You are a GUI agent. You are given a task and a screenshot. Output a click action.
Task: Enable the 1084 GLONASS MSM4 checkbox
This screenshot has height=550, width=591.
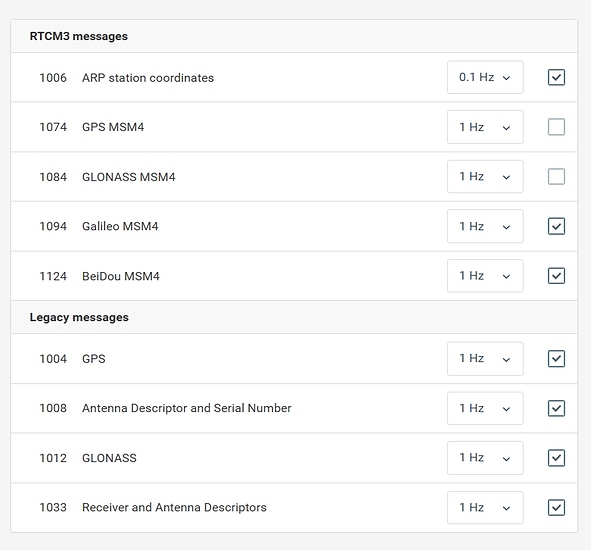click(556, 176)
